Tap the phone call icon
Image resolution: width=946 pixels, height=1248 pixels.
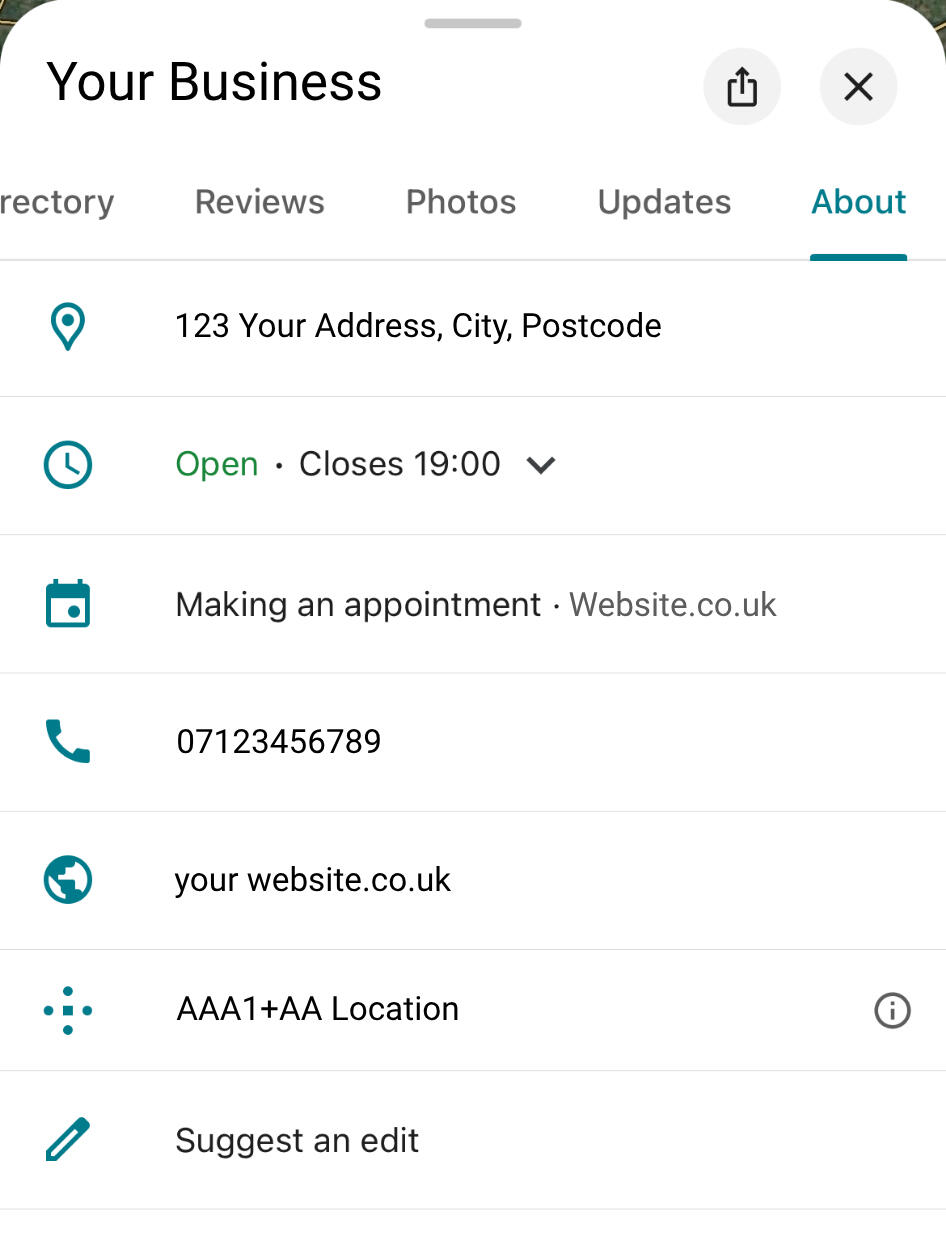(x=68, y=742)
